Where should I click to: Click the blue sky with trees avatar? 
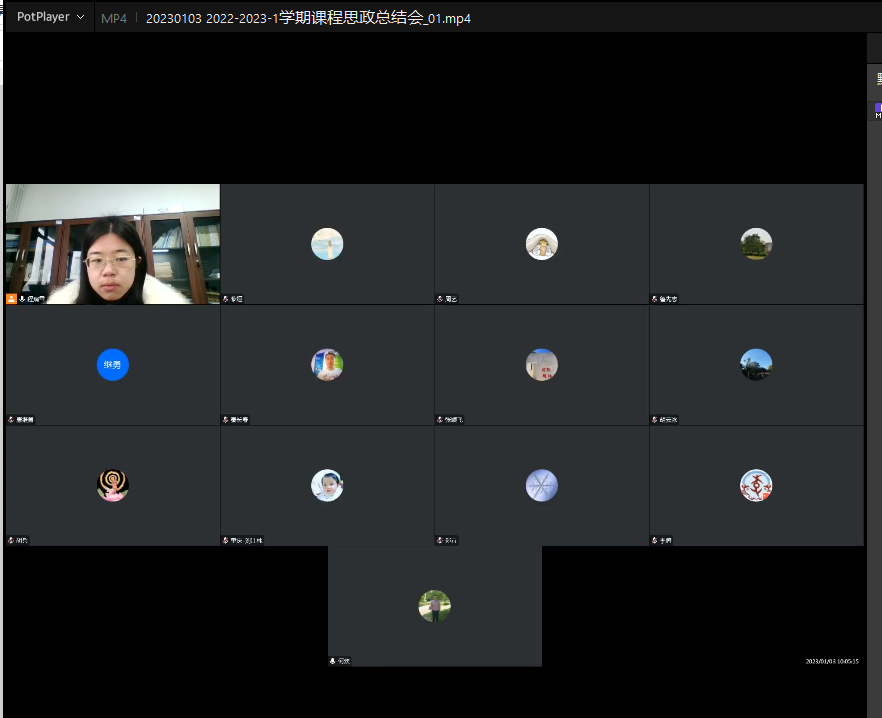756,365
